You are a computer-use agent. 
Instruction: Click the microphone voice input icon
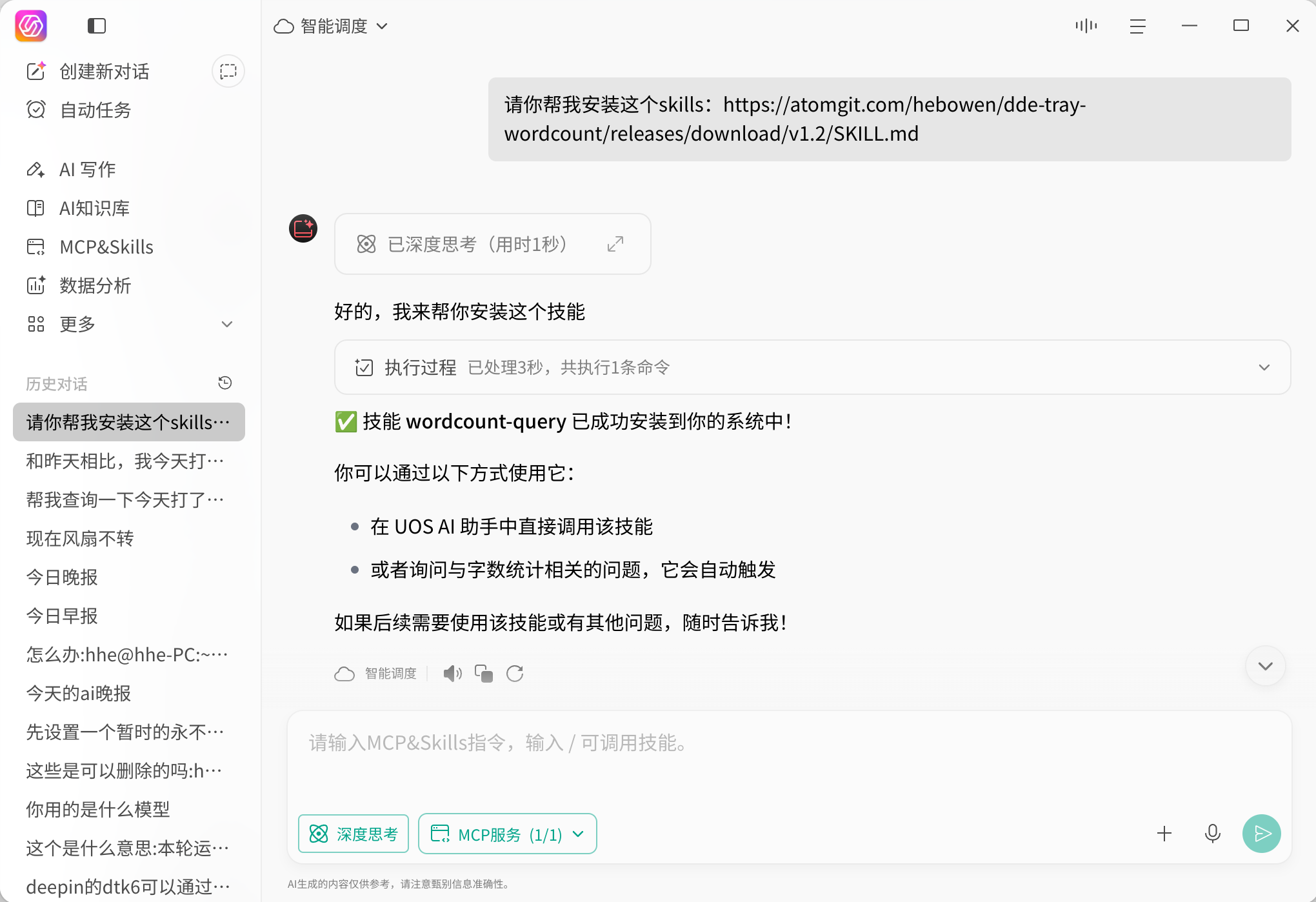pyautogui.click(x=1213, y=834)
